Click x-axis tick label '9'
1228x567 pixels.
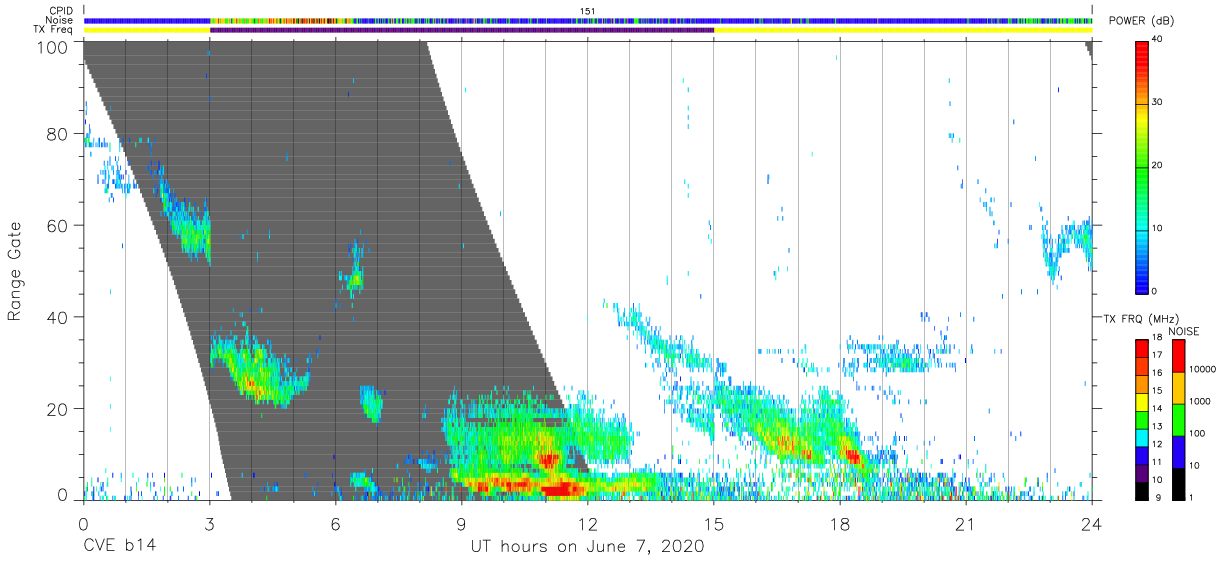[x=461, y=525]
